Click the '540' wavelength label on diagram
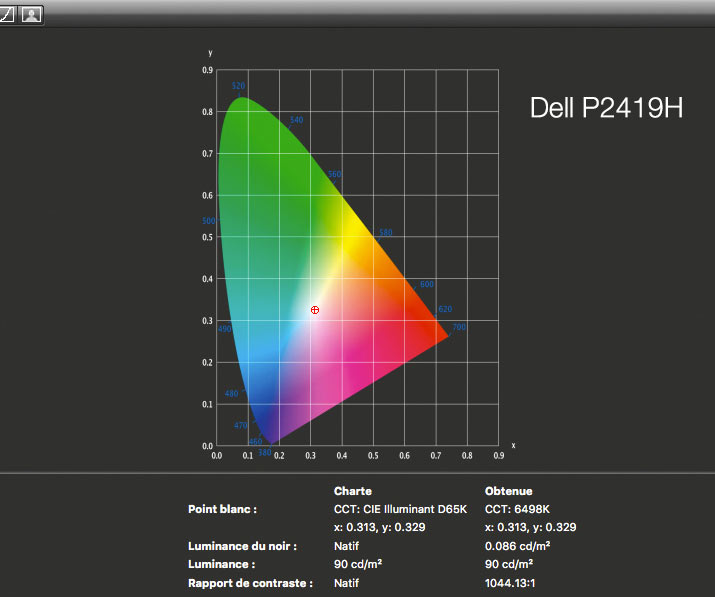 click(x=296, y=120)
